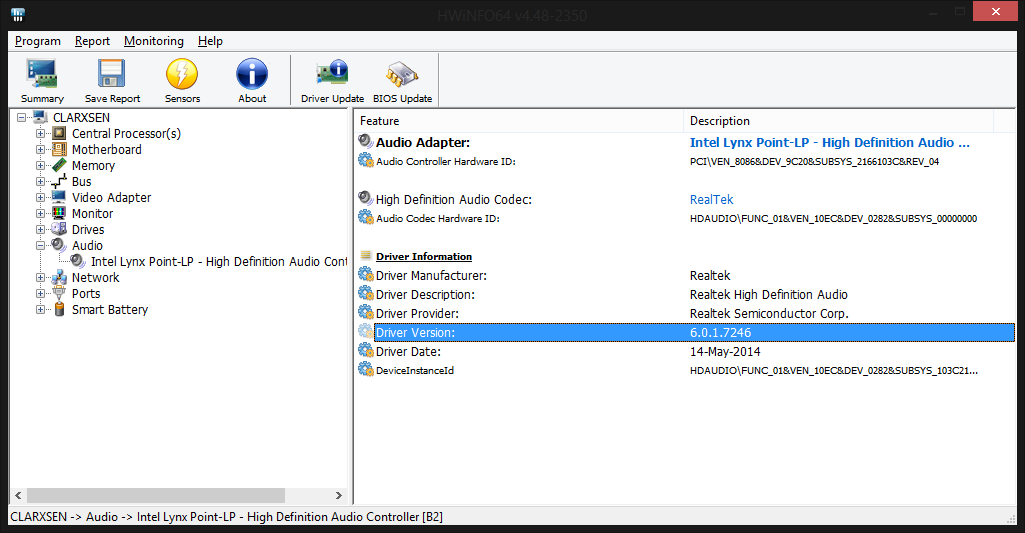Expand the Bus node

pos(41,182)
